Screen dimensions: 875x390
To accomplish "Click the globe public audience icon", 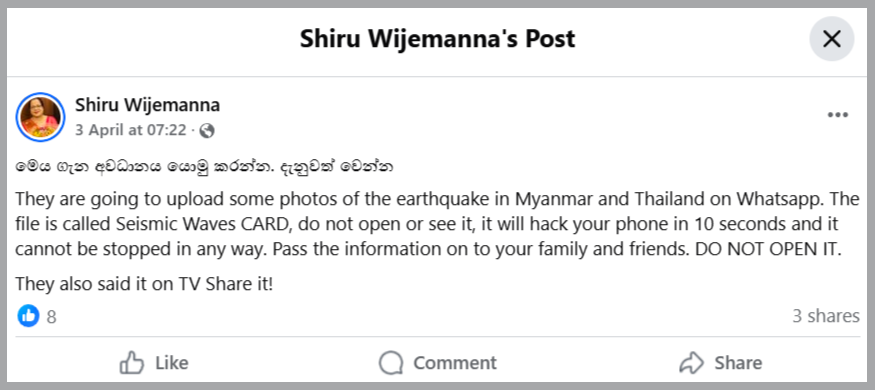I will (206, 131).
